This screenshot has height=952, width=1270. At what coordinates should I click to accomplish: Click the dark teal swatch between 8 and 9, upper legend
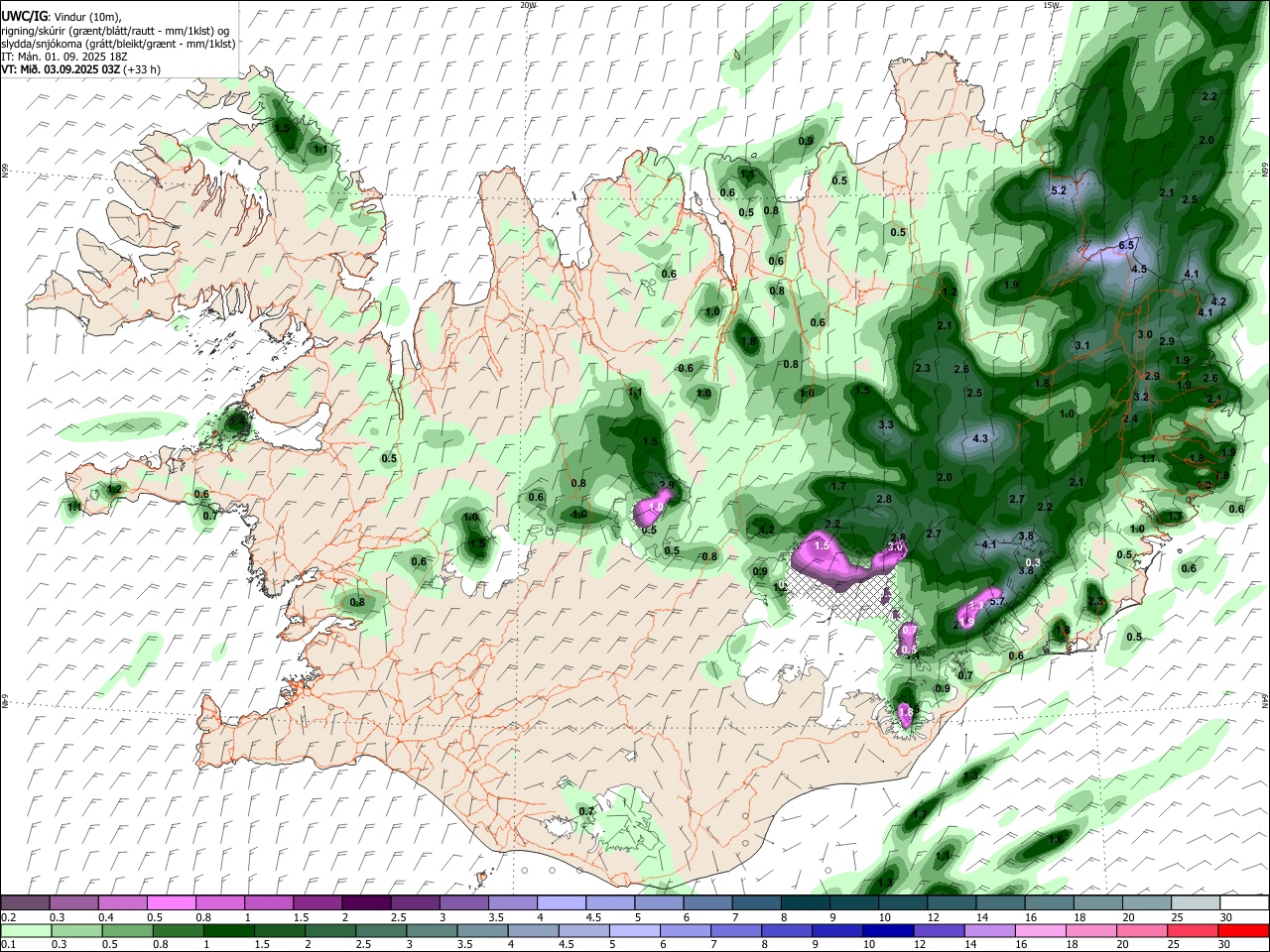click(x=805, y=902)
